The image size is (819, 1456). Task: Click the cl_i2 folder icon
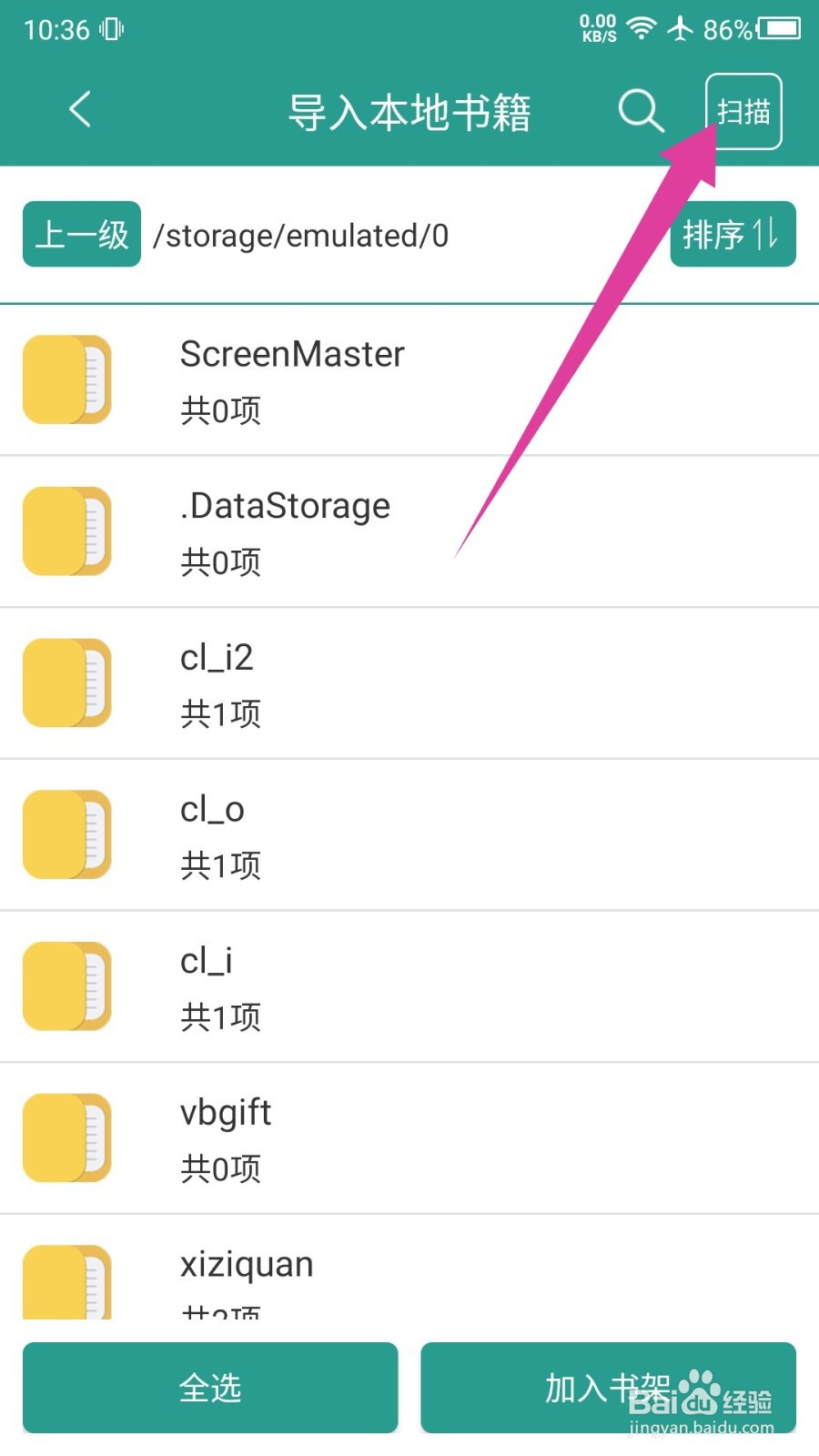67,682
